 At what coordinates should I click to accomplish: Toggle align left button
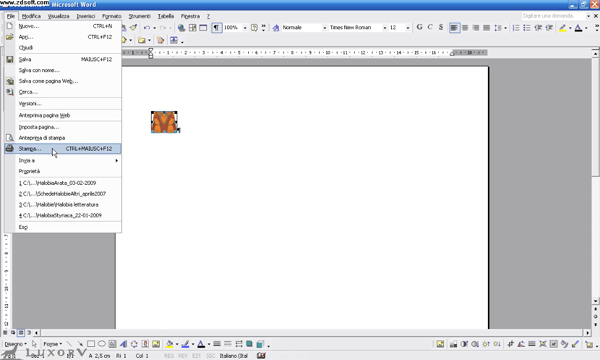[x=454, y=28]
